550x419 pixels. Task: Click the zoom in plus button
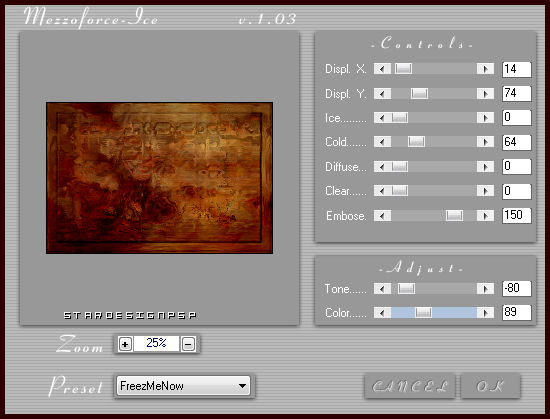(125, 344)
